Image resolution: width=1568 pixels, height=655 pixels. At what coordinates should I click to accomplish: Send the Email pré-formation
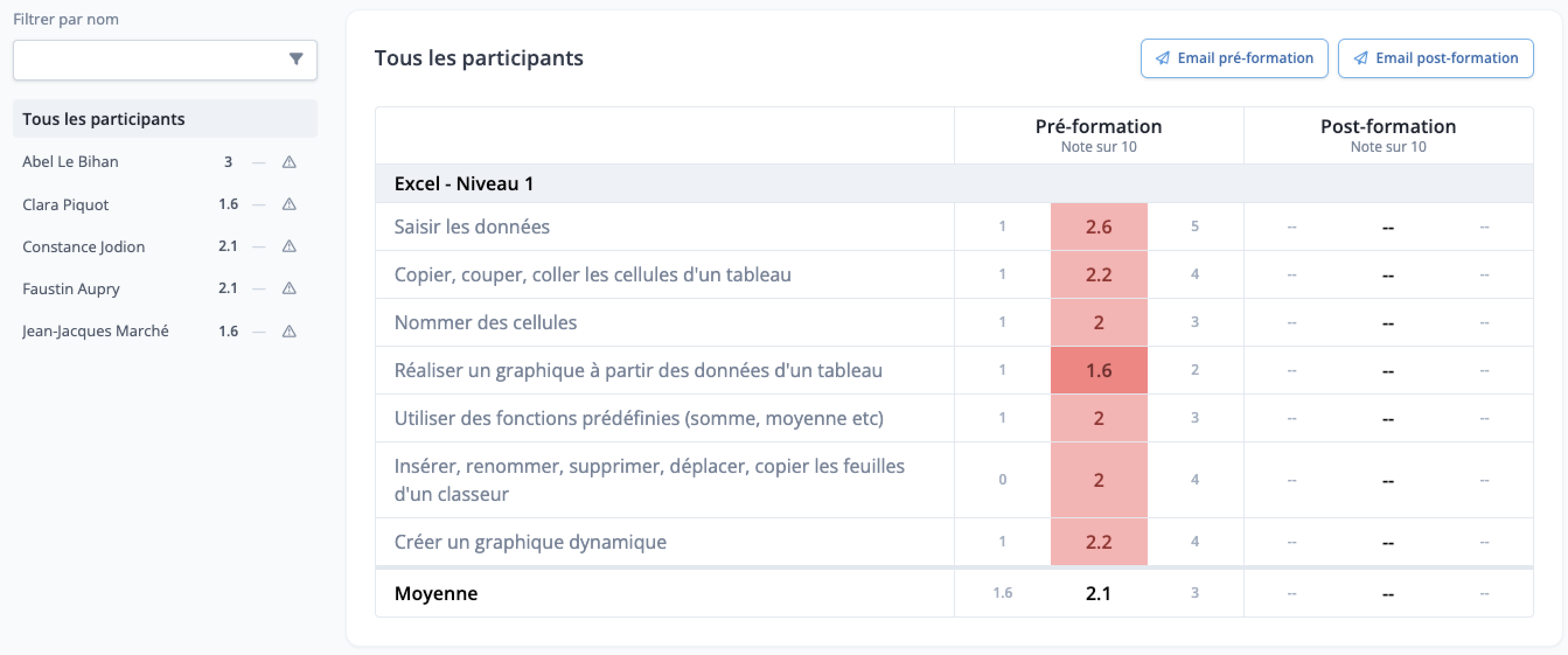coord(1234,58)
